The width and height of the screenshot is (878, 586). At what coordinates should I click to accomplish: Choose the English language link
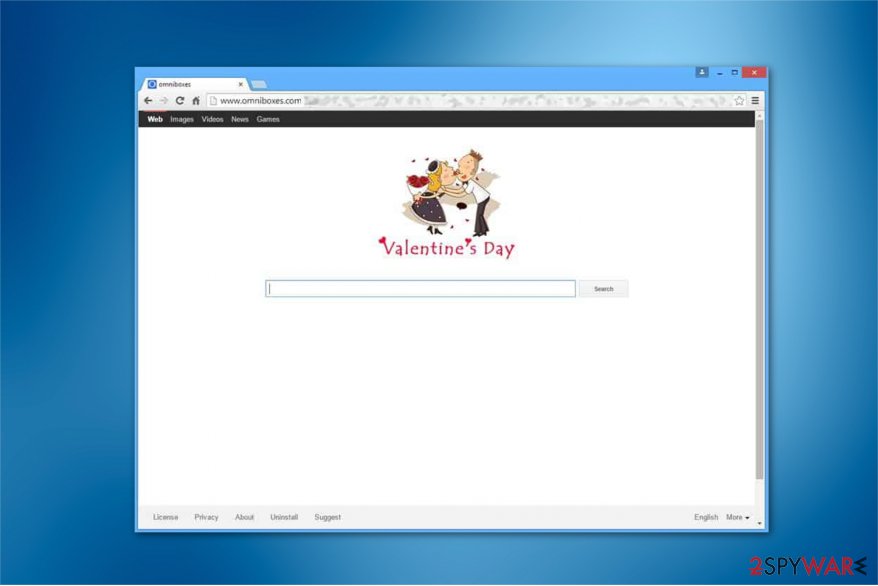coord(706,517)
